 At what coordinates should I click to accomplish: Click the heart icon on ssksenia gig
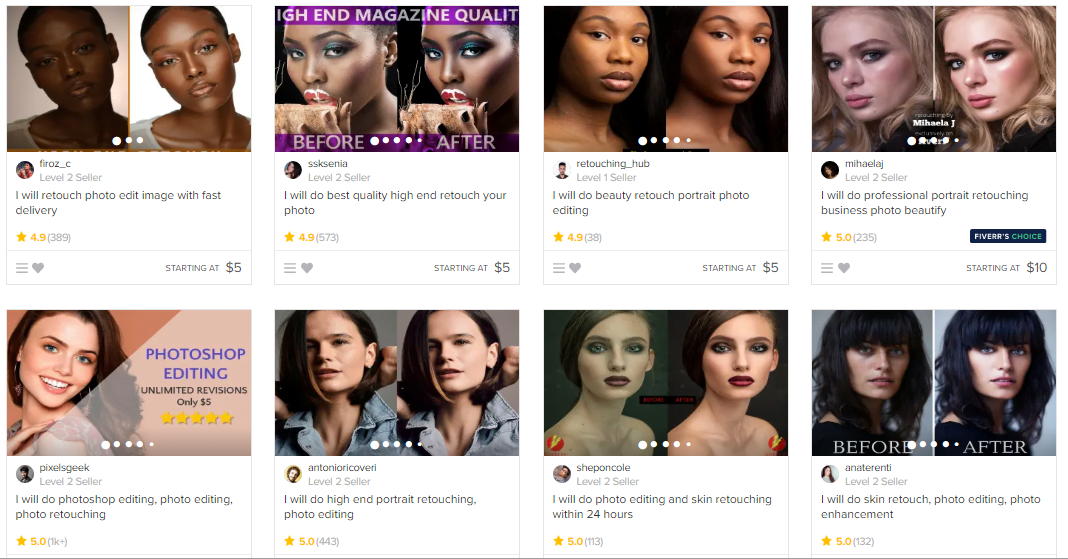pos(307,268)
